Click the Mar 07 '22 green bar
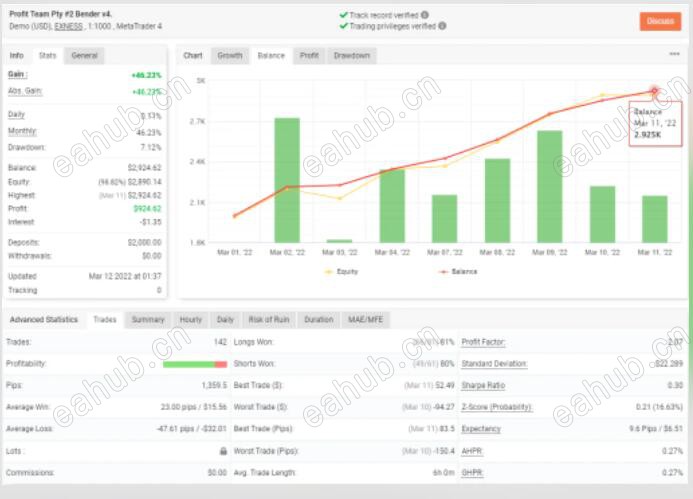This screenshot has width=693, height=499. (x=445, y=218)
